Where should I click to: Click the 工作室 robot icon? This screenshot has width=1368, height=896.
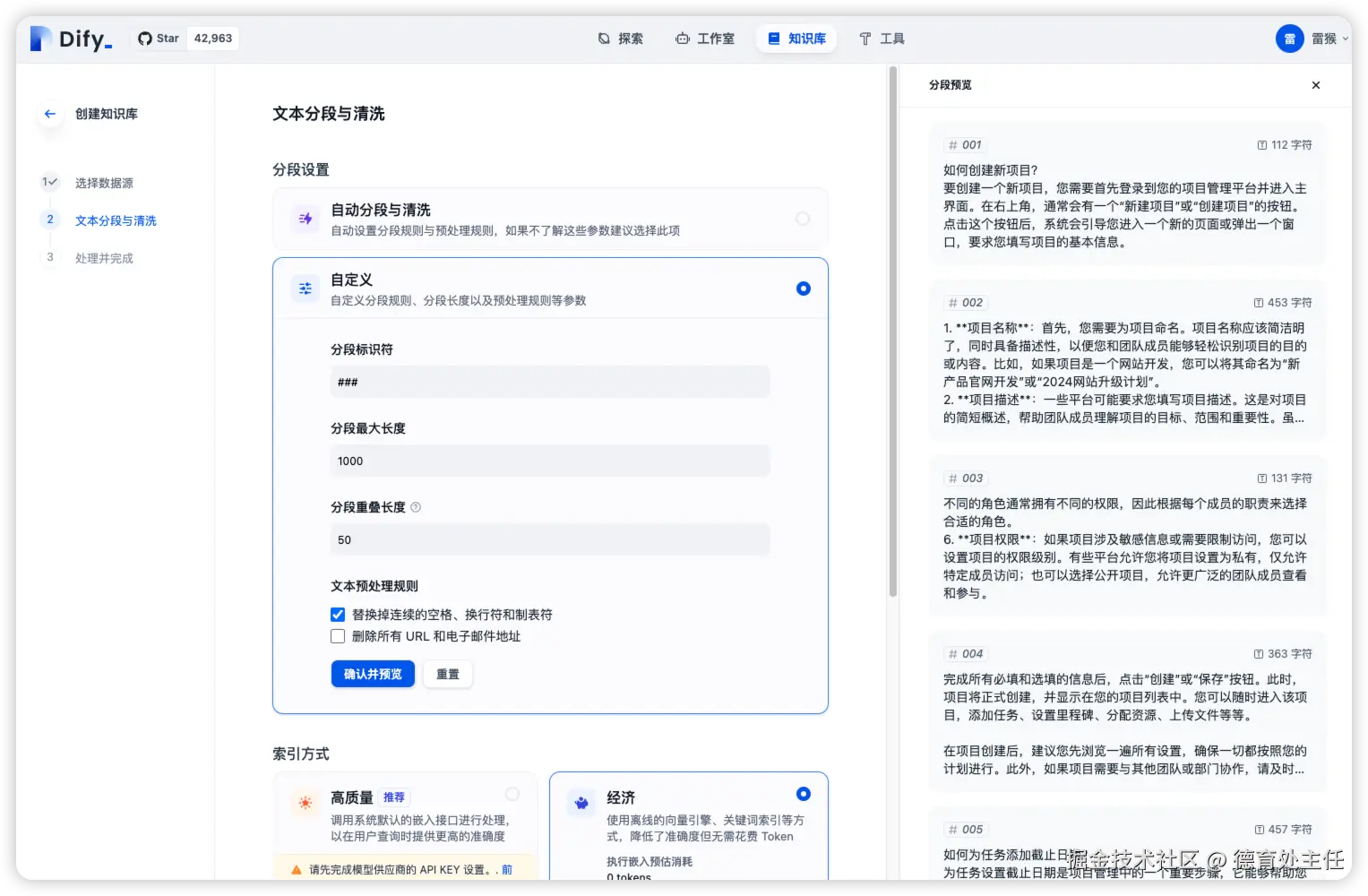[683, 39]
